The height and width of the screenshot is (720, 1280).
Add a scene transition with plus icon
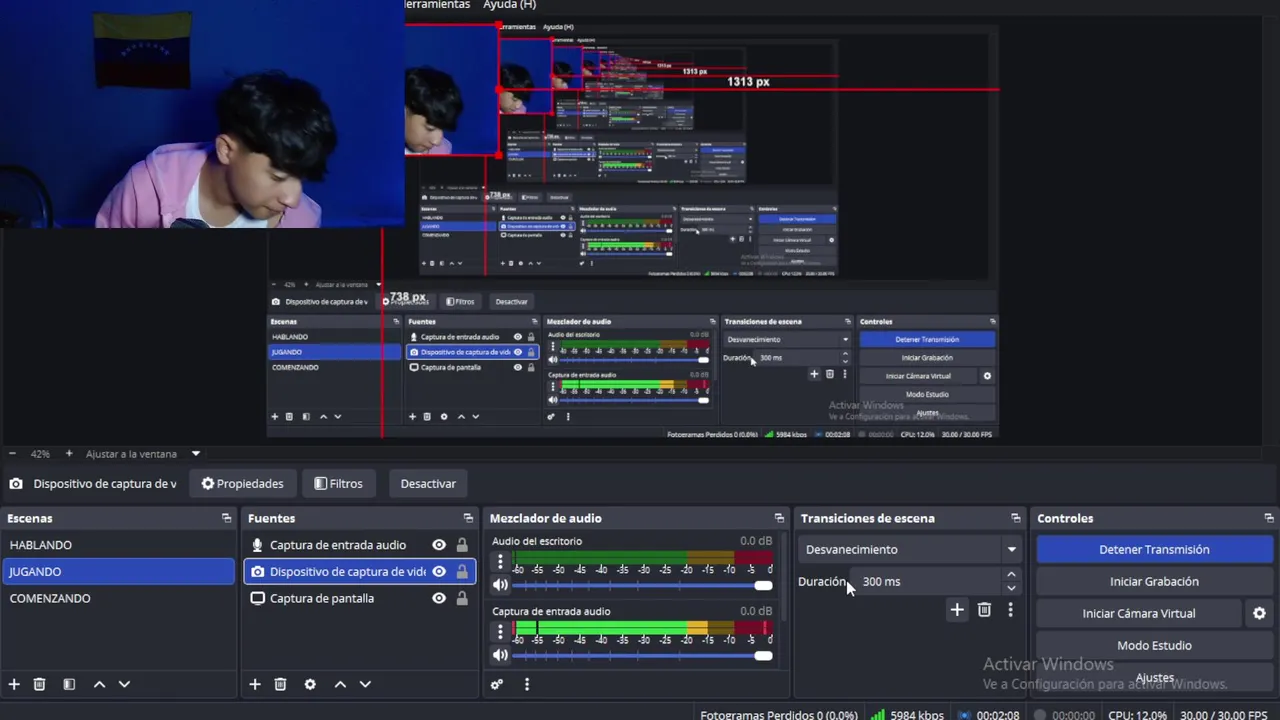point(957,610)
